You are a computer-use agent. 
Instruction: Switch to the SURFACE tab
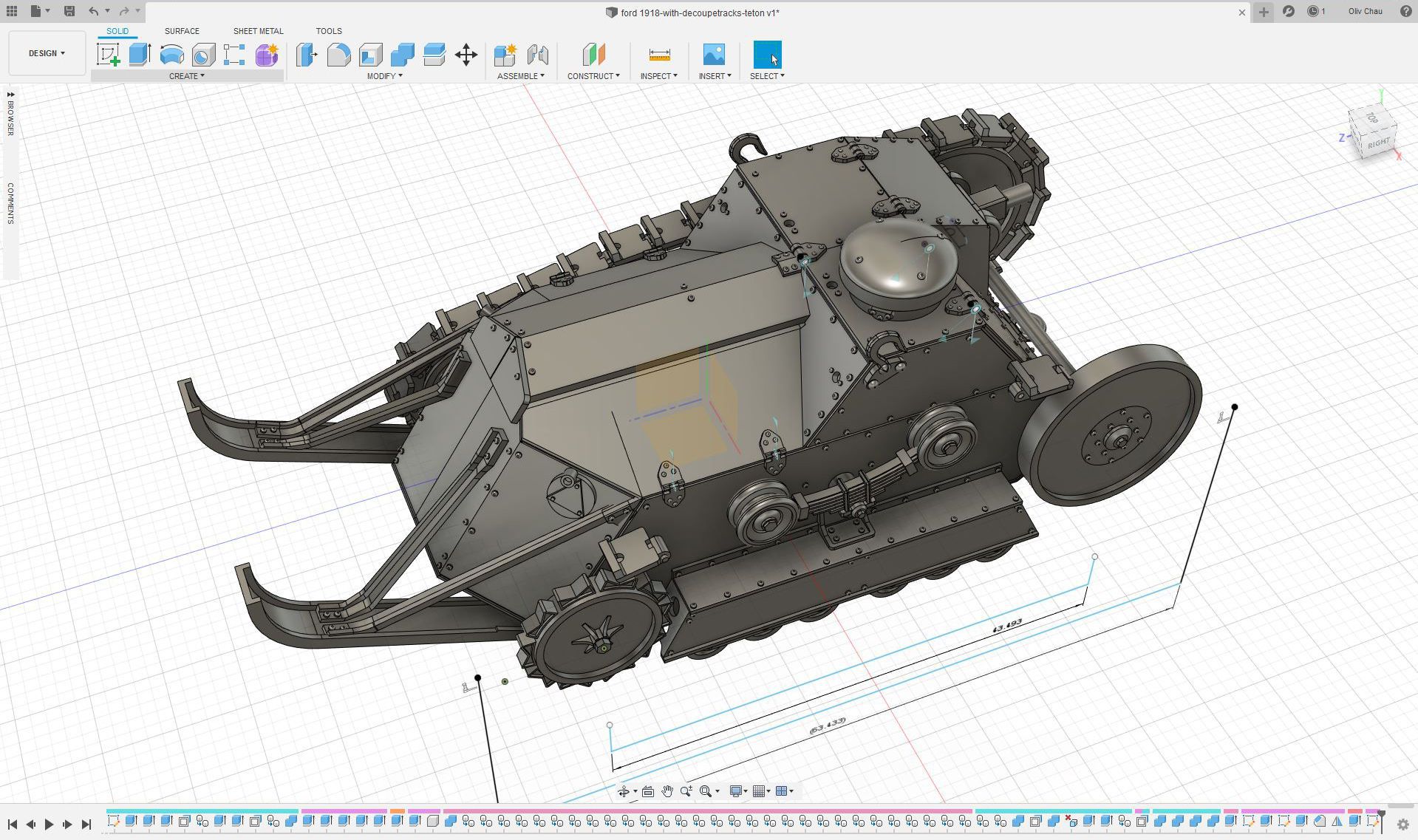tap(182, 31)
